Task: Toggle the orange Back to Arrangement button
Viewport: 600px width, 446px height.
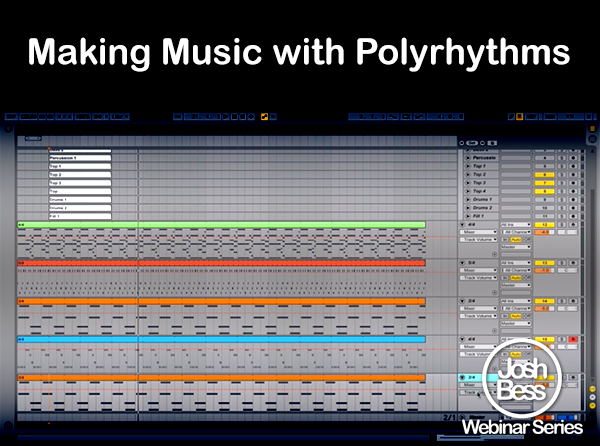Action: tap(264, 117)
